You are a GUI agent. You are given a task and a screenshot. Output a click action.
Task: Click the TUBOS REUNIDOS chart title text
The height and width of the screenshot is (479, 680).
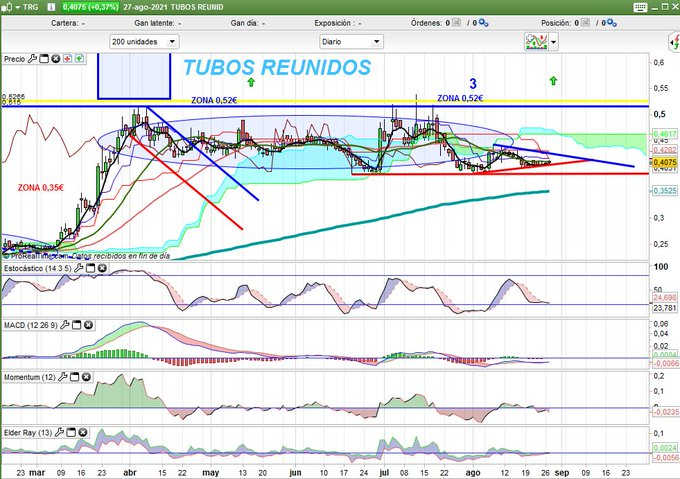(277, 68)
